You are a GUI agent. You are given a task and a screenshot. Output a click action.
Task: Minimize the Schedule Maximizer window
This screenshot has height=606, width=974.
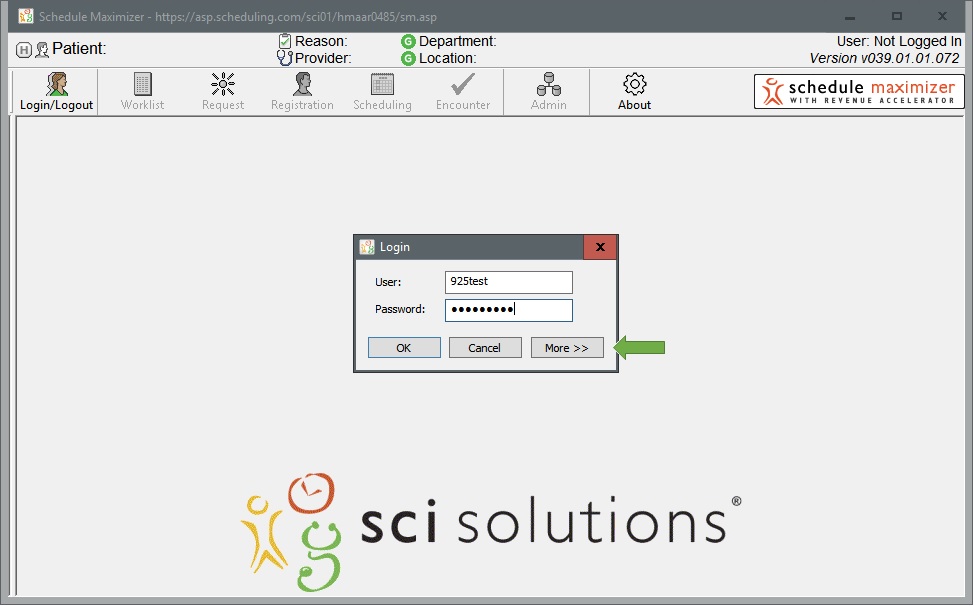(849, 17)
